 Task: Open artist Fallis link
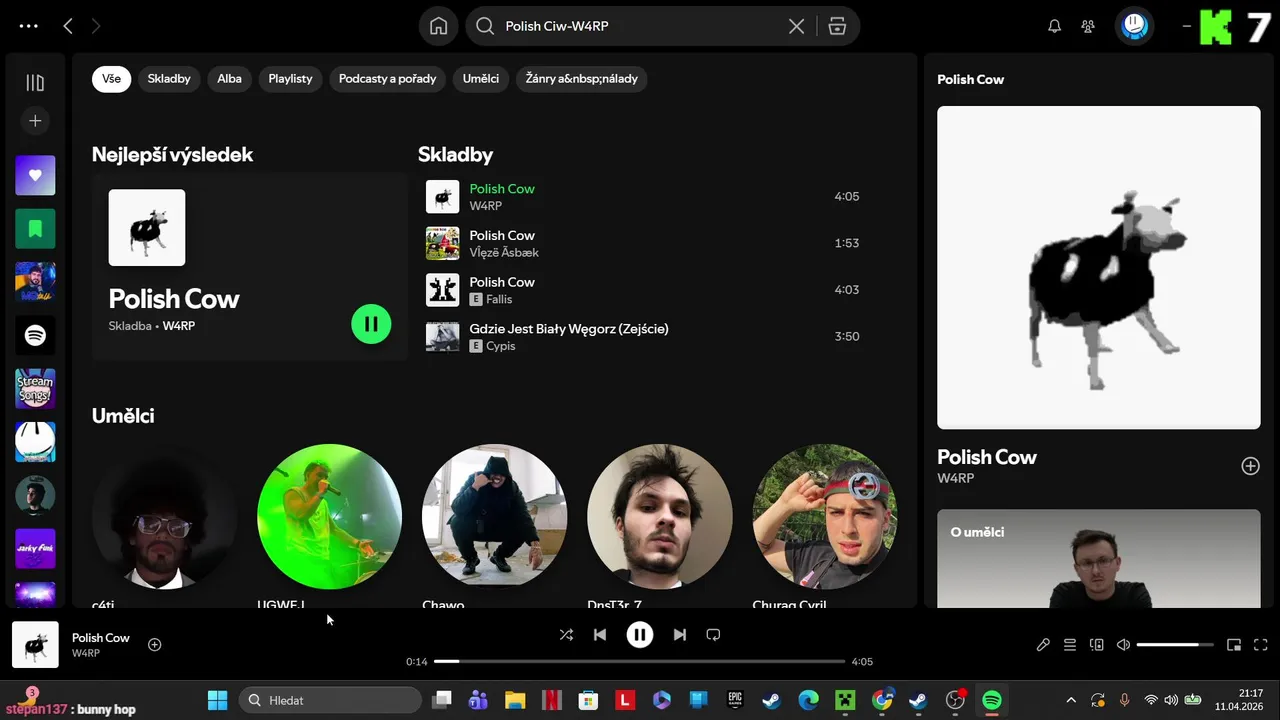[499, 299]
